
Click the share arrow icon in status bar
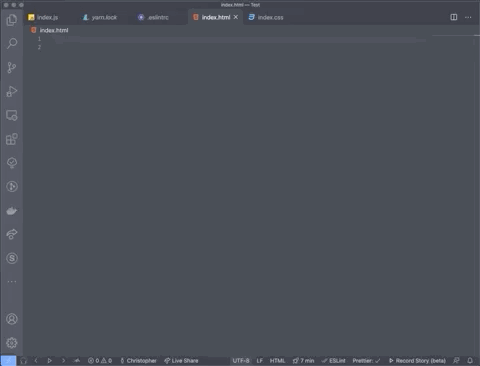(77, 360)
